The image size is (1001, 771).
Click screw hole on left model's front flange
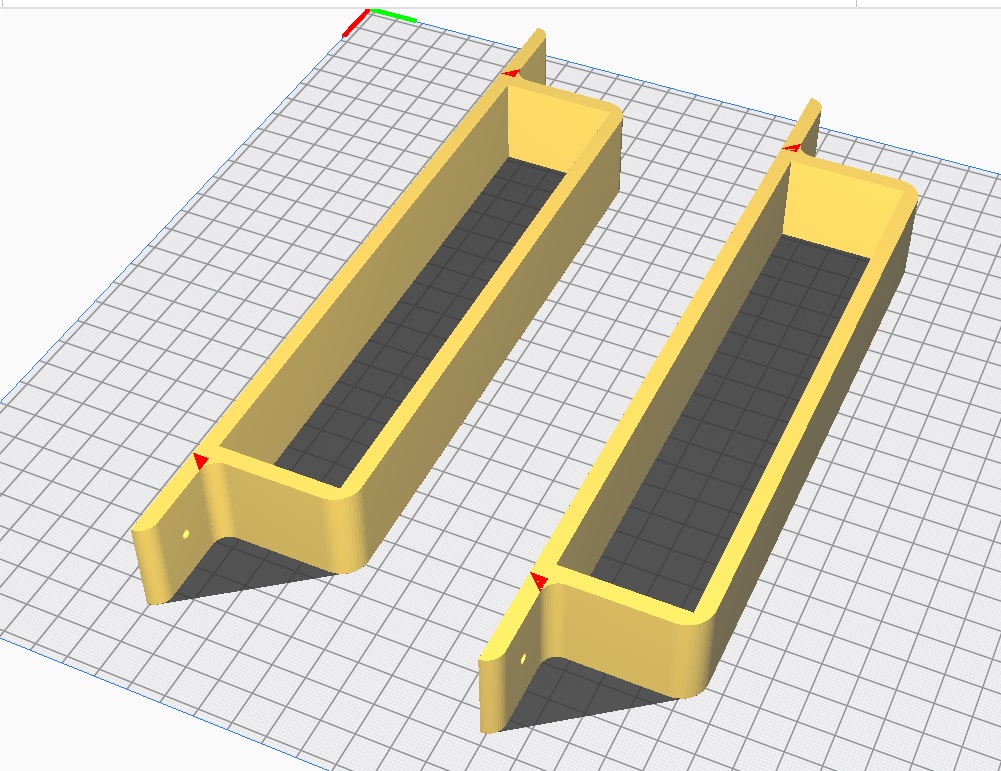185,535
